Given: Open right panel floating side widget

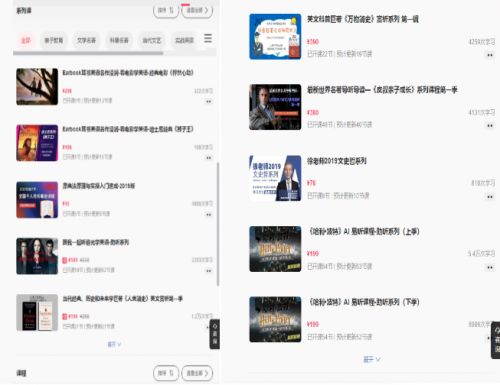Looking at the screenshot, I should (x=496, y=340).
